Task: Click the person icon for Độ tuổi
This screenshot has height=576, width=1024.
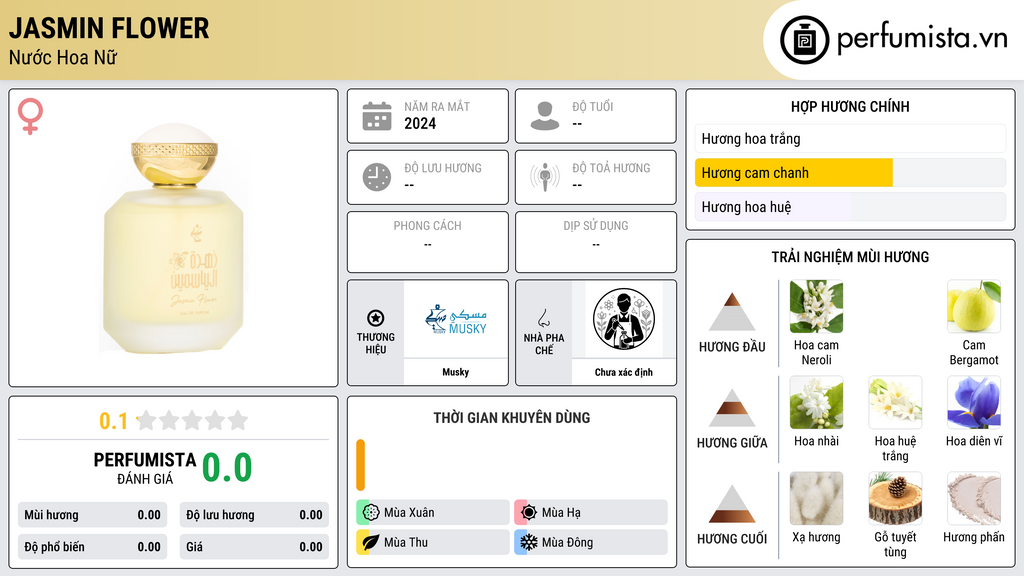Action: [545, 116]
